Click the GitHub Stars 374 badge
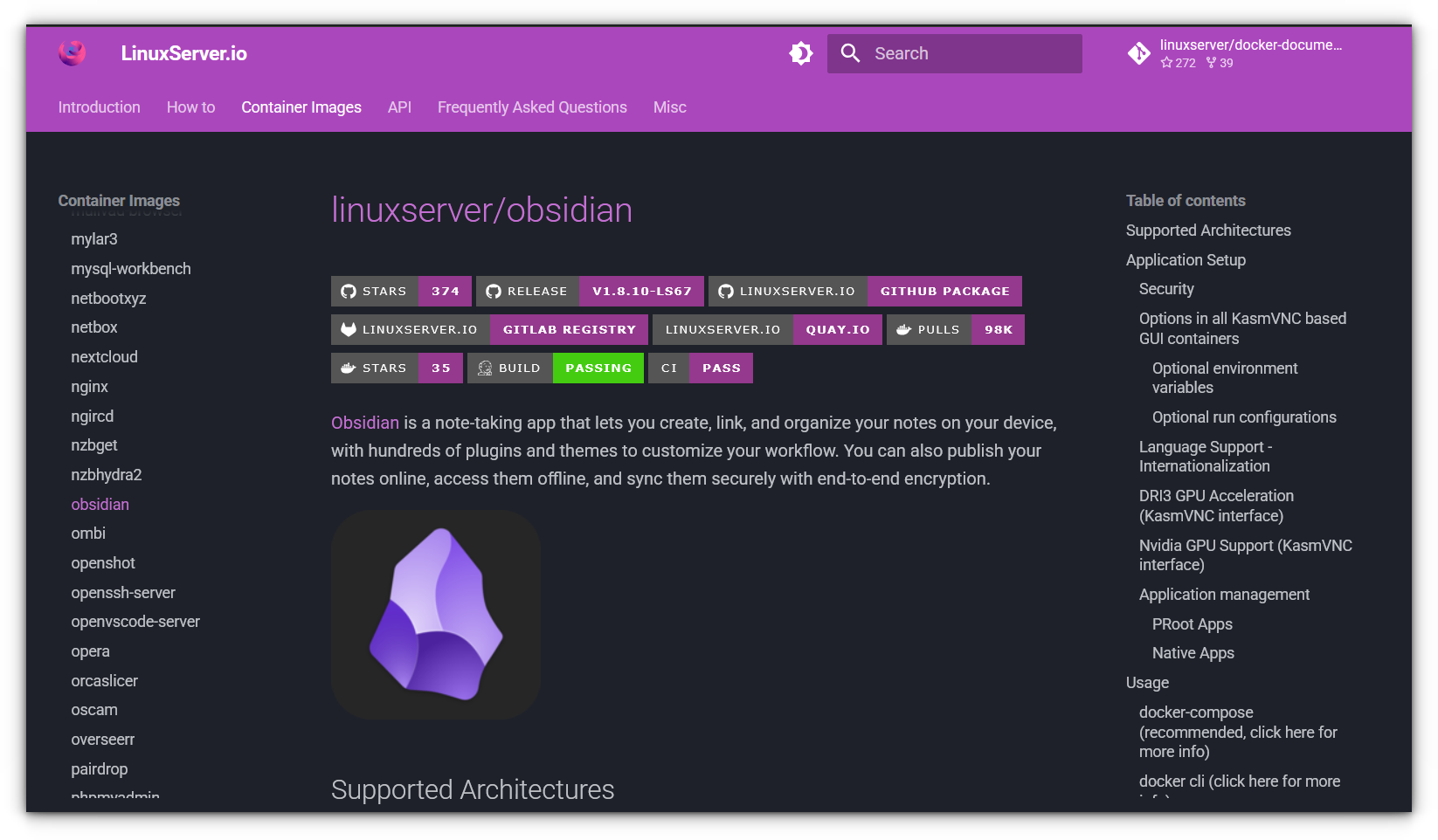Viewport: 1438px width, 840px height. pyautogui.click(x=401, y=291)
